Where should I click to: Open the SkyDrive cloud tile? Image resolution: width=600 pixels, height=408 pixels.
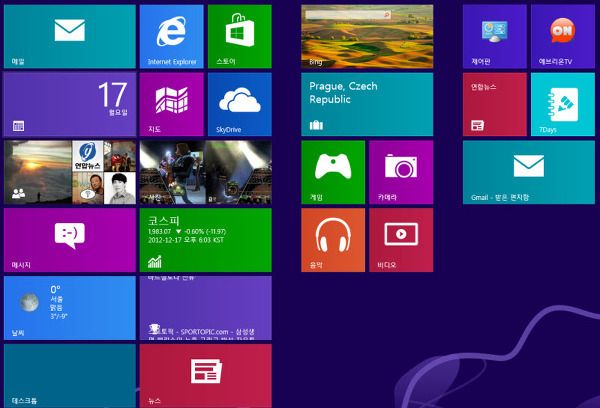(240, 104)
